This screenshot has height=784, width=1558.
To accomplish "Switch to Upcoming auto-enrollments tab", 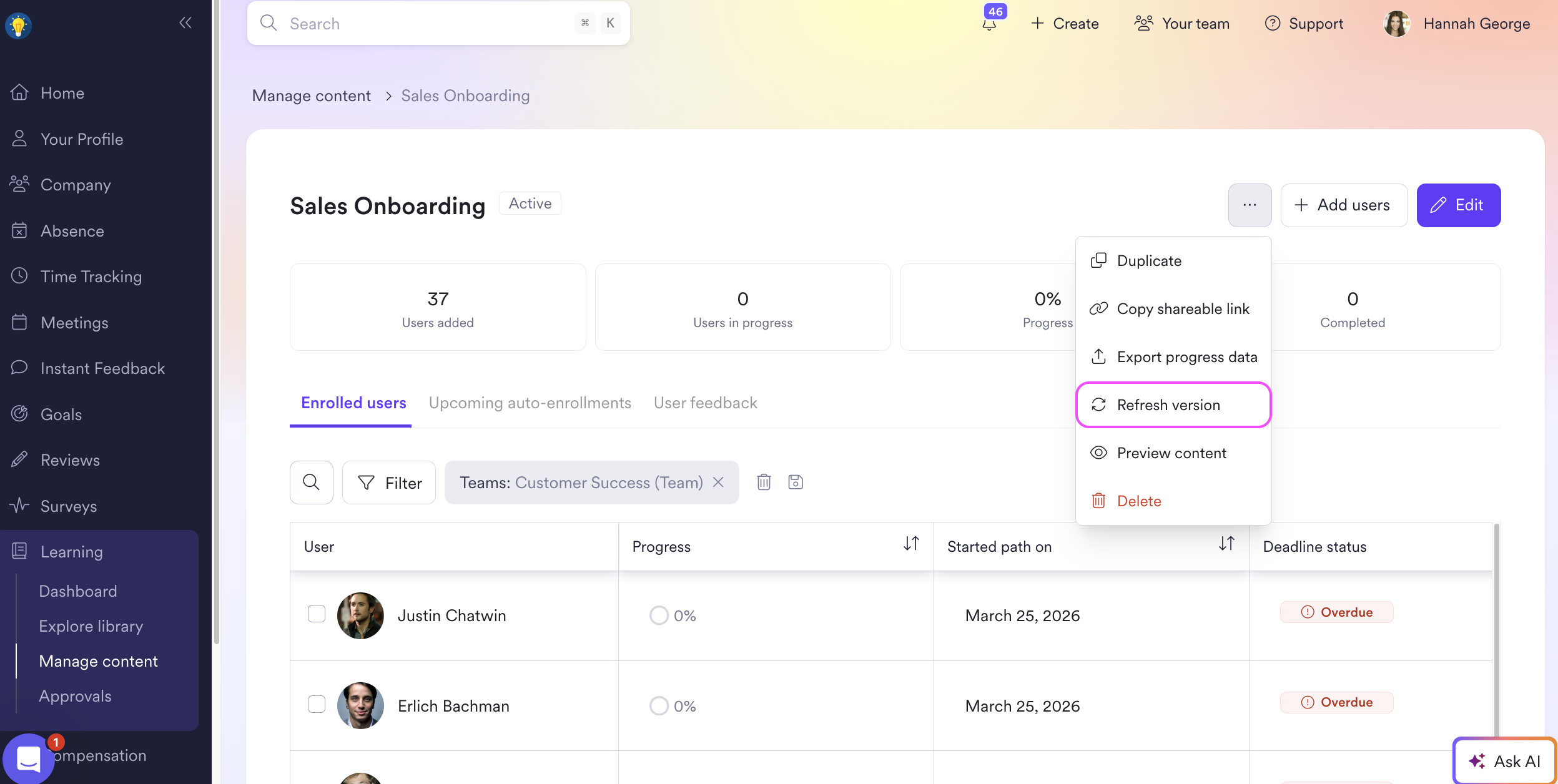I will point(530,403).
